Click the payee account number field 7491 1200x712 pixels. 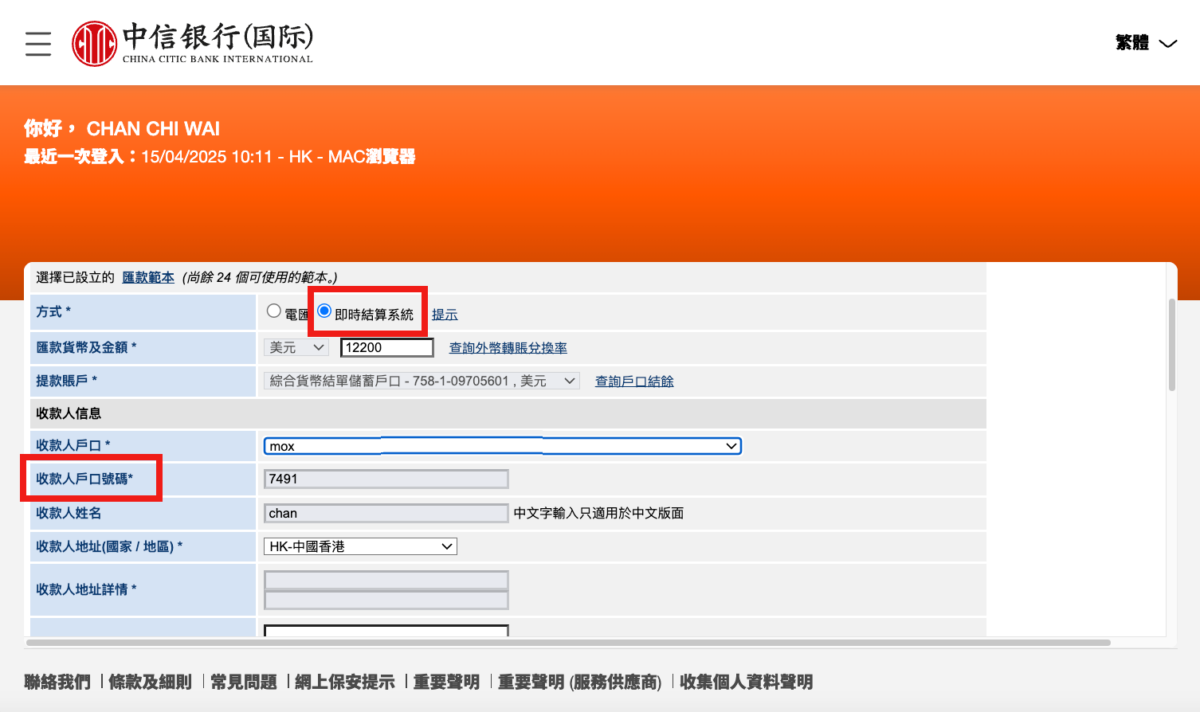click(x=386, y=479)
